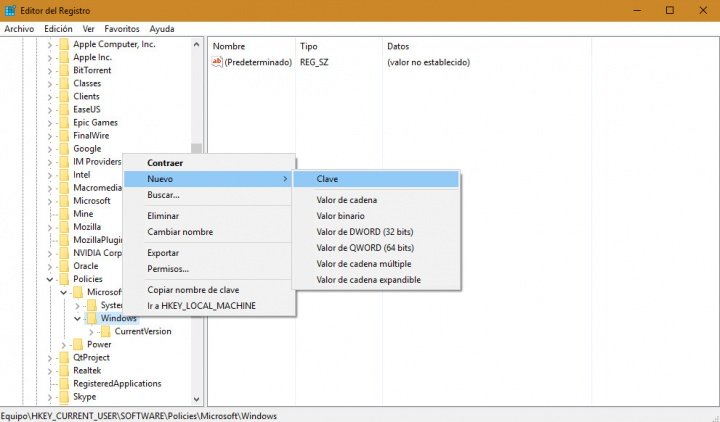Expand the Realtek key arrow

click(50, 371)
